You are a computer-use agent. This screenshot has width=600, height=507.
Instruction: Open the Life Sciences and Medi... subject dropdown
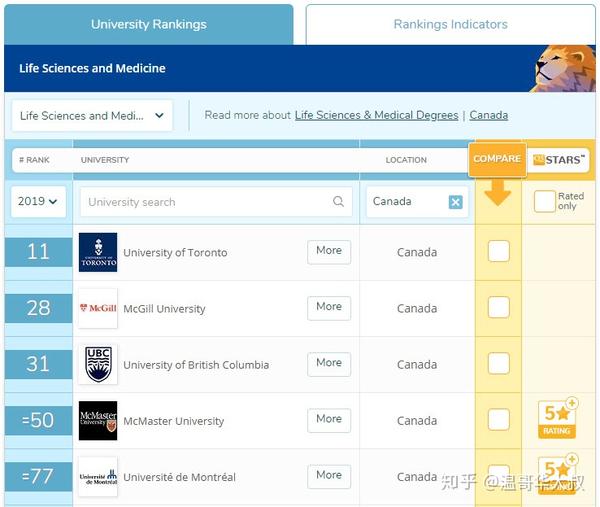[92, 116]
